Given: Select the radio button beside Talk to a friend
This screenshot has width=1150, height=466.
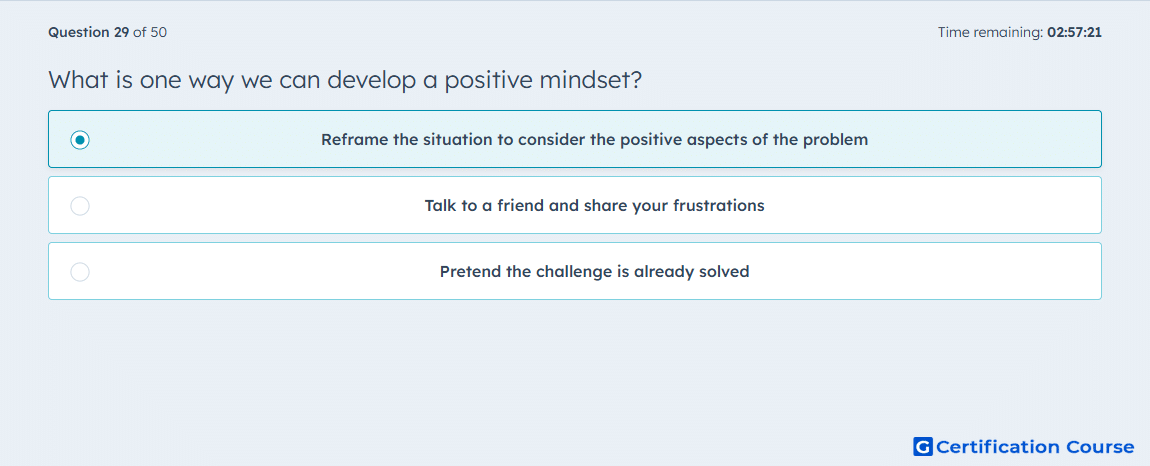Looking at the screenshot, I should coord(80,206).
